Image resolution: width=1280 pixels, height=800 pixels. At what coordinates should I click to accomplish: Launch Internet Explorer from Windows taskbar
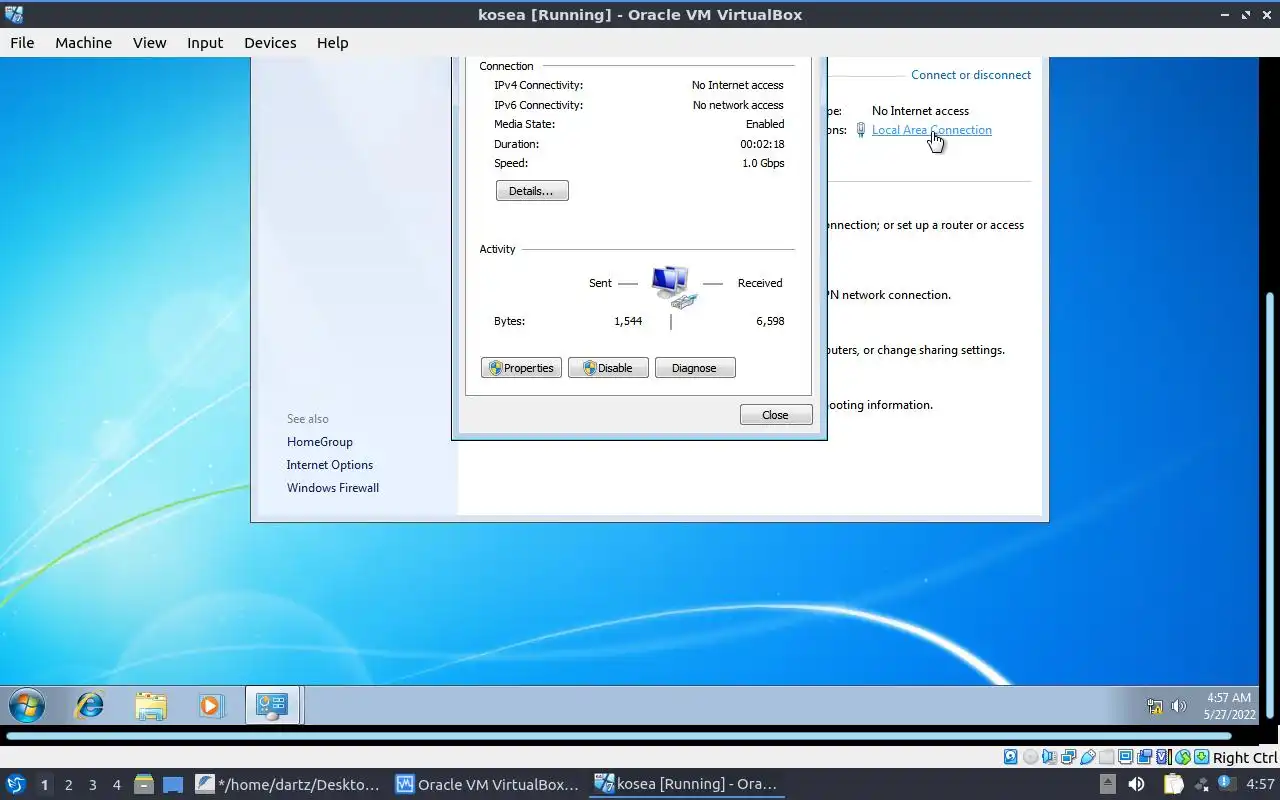[90, 705]
